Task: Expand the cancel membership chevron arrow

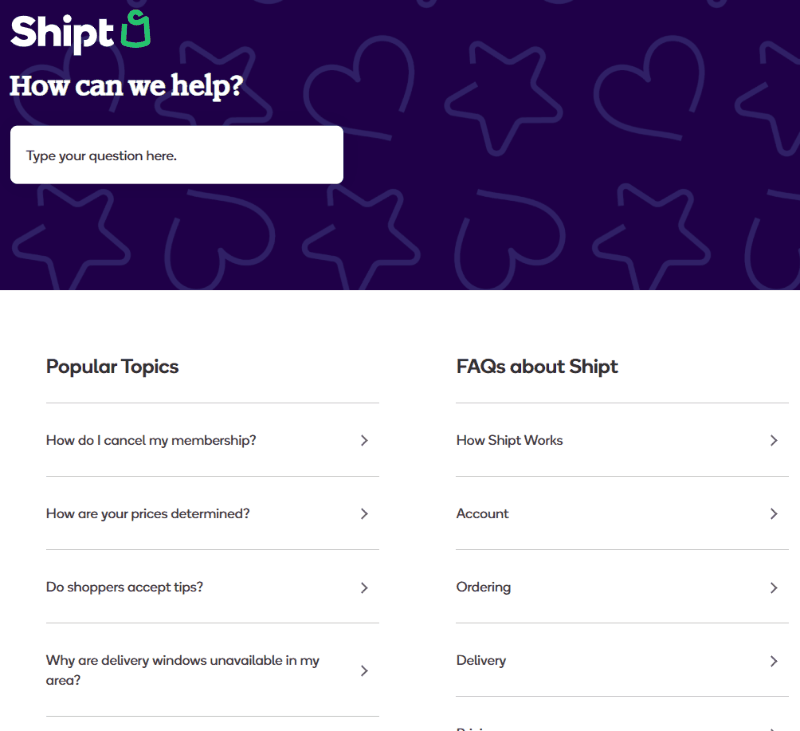Action: (x=365, y=440)
